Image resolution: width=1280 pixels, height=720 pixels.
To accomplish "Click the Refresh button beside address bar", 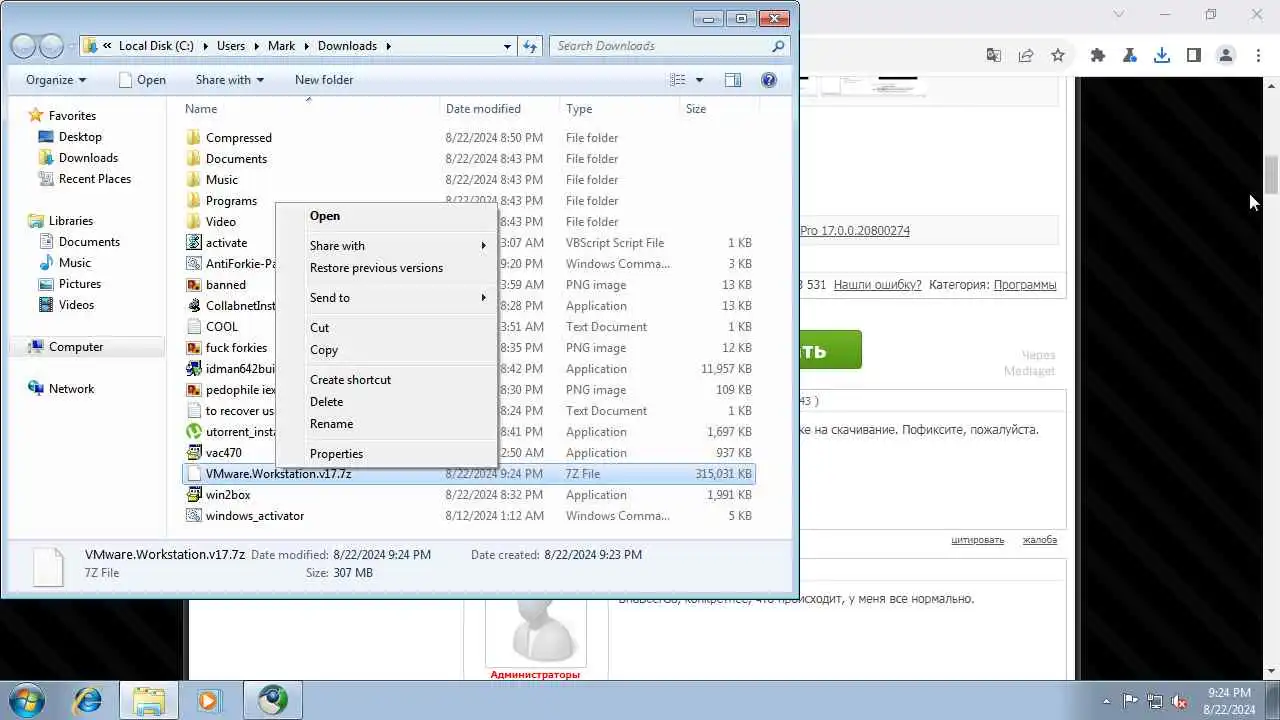I will [x=531, y=46].
